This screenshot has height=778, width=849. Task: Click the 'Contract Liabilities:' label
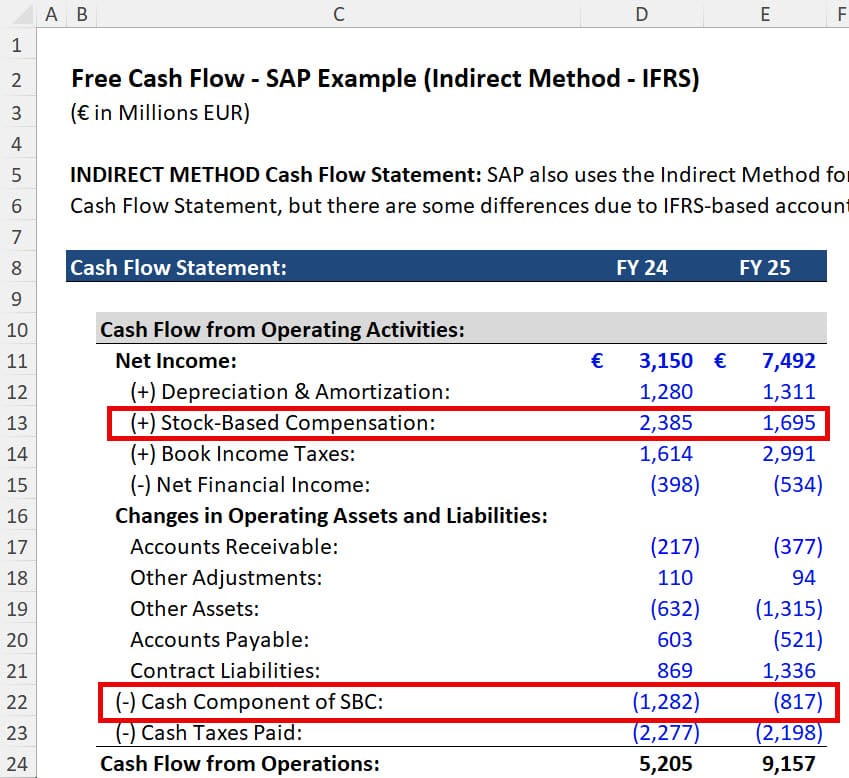[225, 671]
